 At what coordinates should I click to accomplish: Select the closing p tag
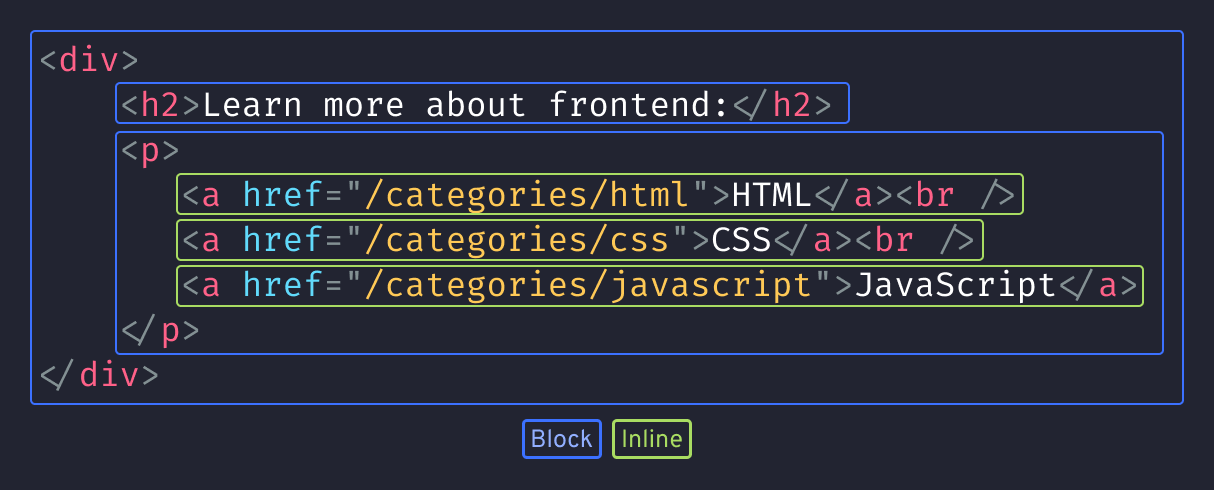coord(160,331)
